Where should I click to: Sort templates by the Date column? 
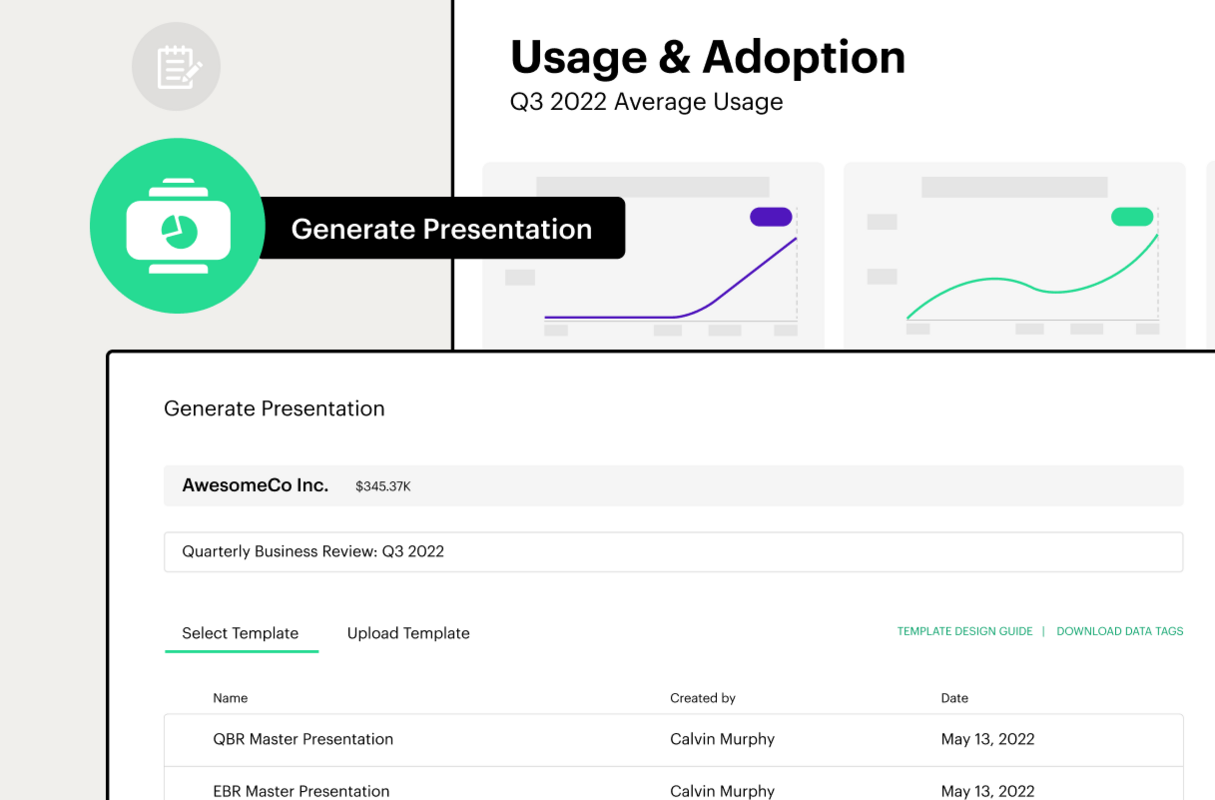point(954,698)
